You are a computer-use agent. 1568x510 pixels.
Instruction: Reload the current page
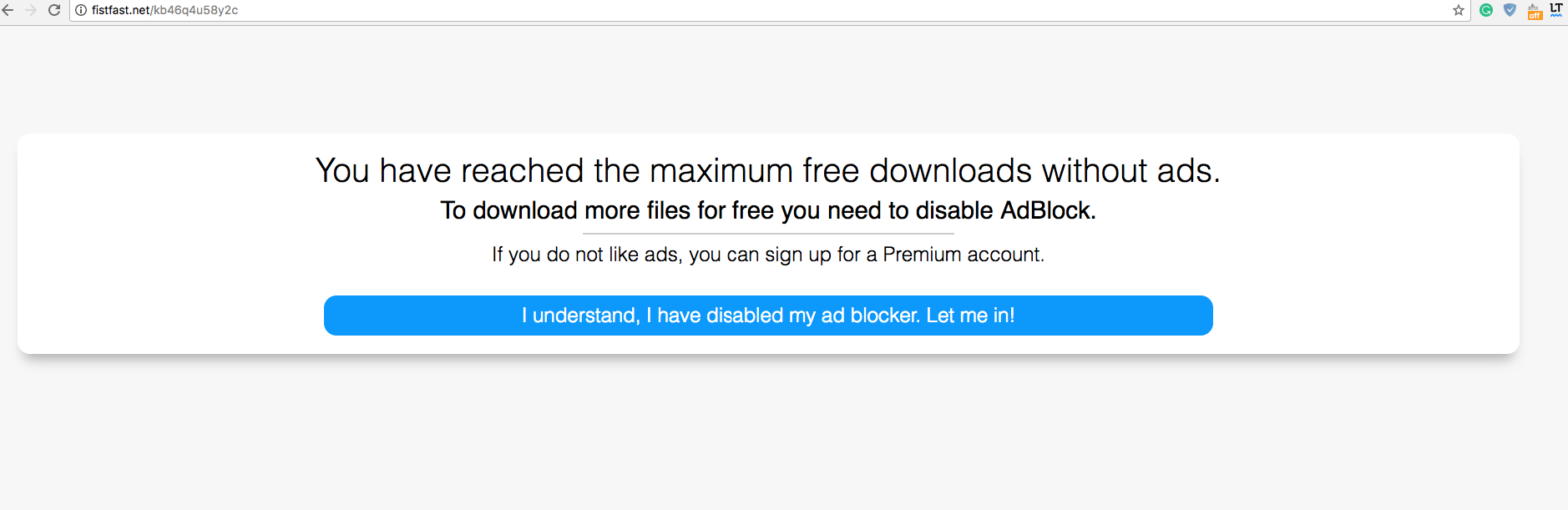pyautogui.click(x=54, y=10)
